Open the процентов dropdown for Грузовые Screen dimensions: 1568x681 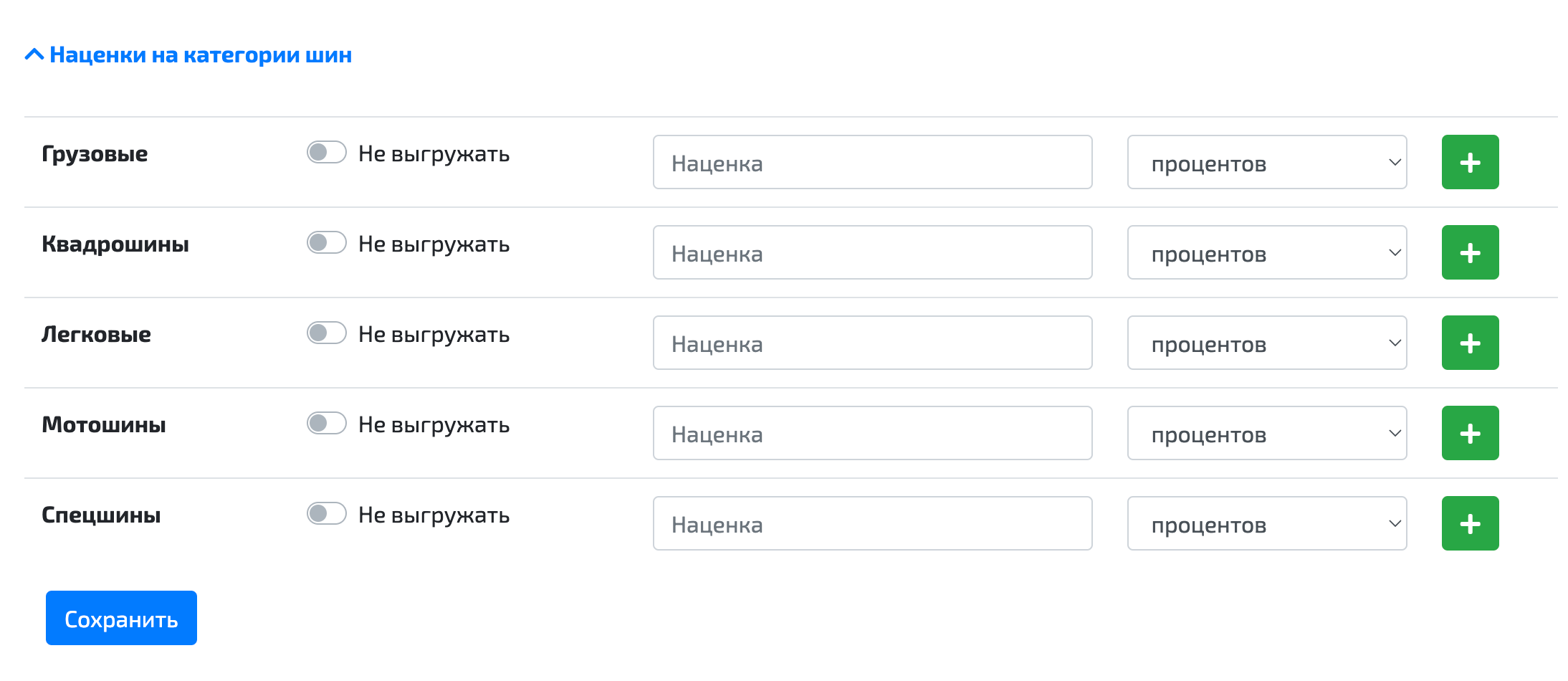tap(1266, 162)
